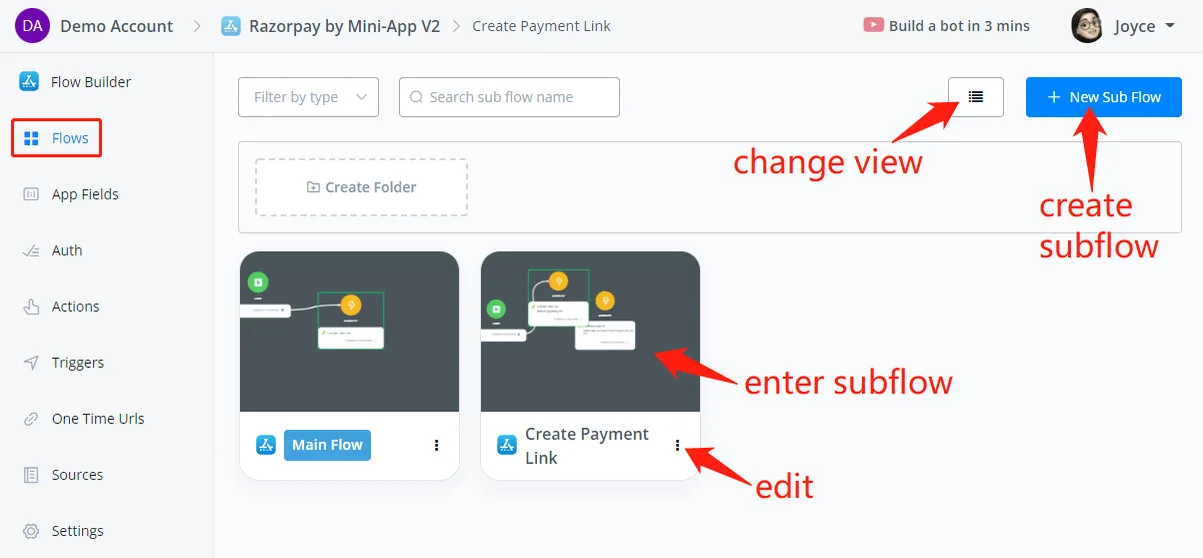Open Build a bot in 3 mins link
The image size is (1203, 558).
959,26
